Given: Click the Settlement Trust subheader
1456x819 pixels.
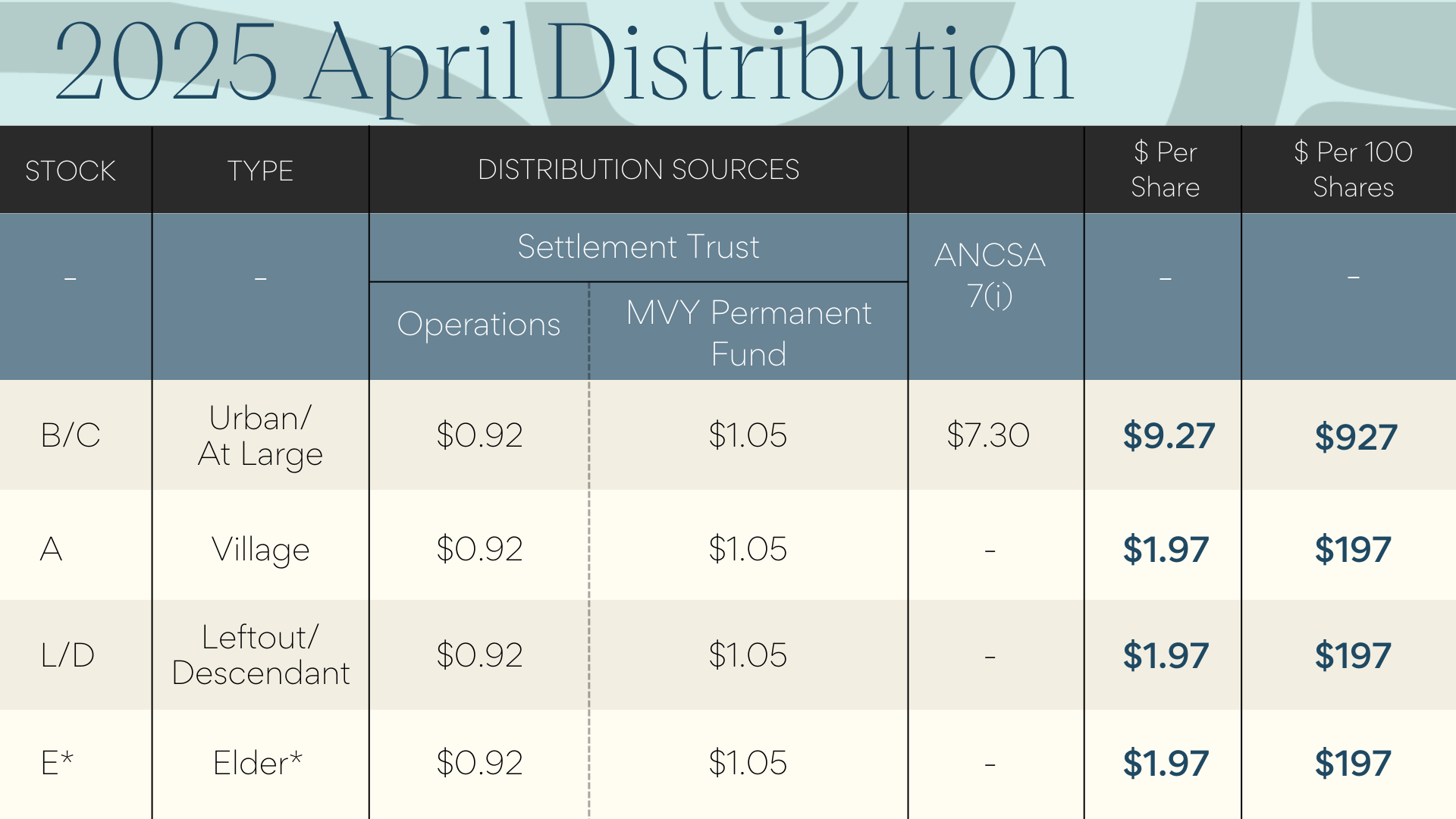Looking at the screenshot, I should (638, 247).
